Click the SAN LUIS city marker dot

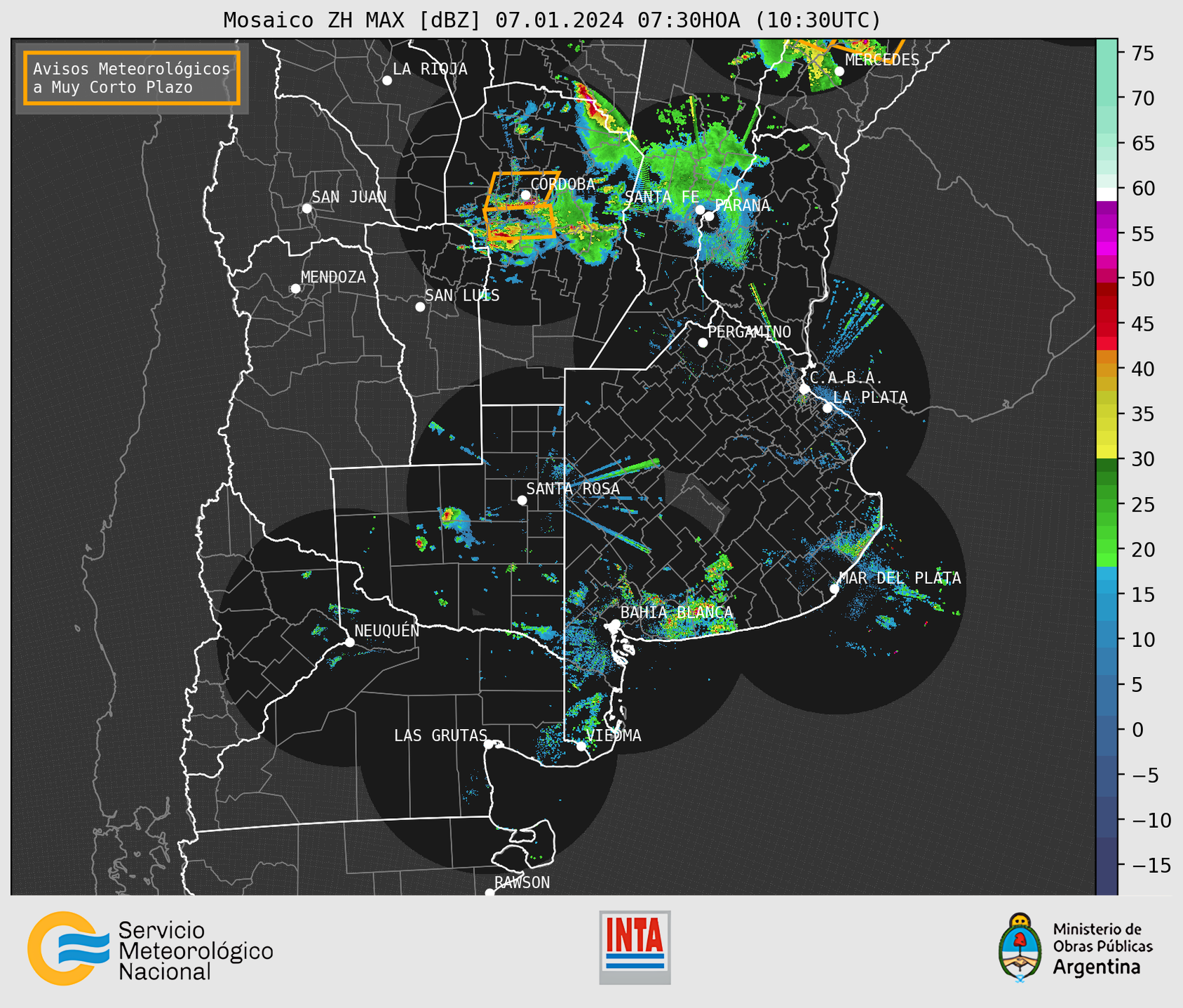click(420, 307)
